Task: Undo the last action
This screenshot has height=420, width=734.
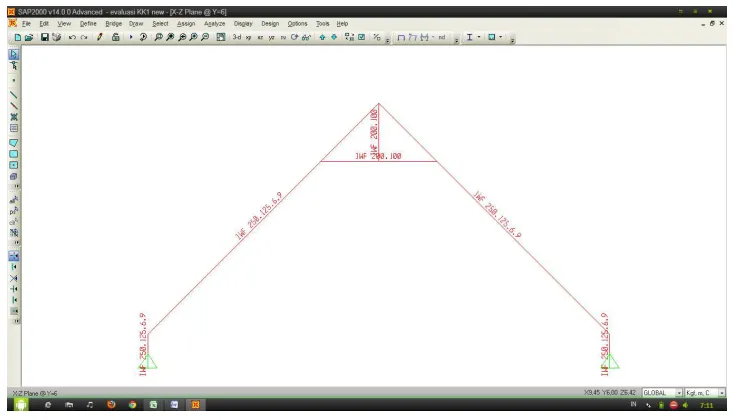Action: pyautogui.click(x=72, y=37)
